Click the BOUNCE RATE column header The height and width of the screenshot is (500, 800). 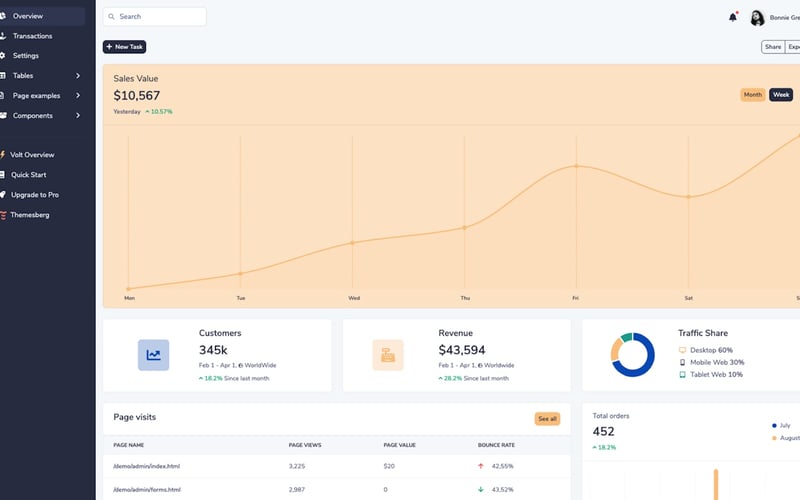(496, 445)
